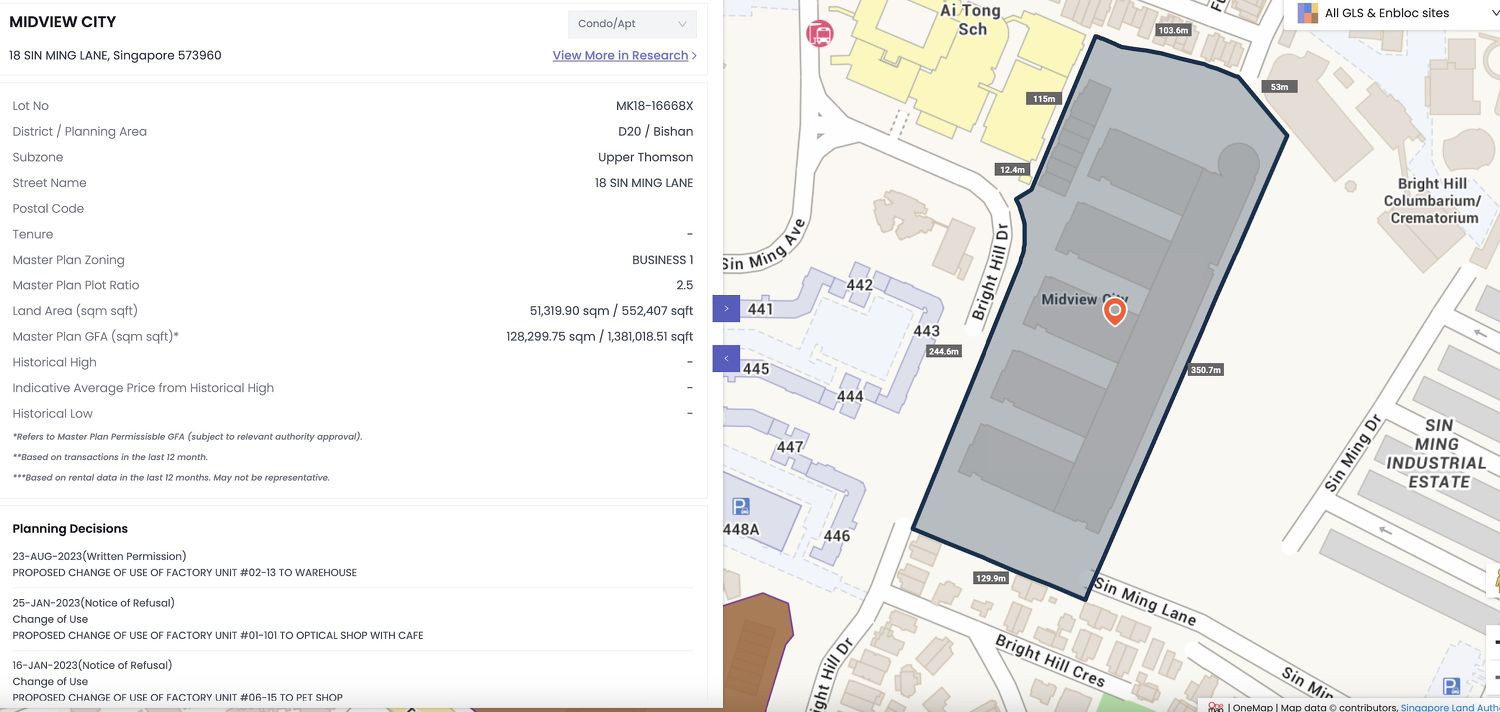Expand the side panel with the right arrow
The image size is (1500, 712).
(725, 308)
